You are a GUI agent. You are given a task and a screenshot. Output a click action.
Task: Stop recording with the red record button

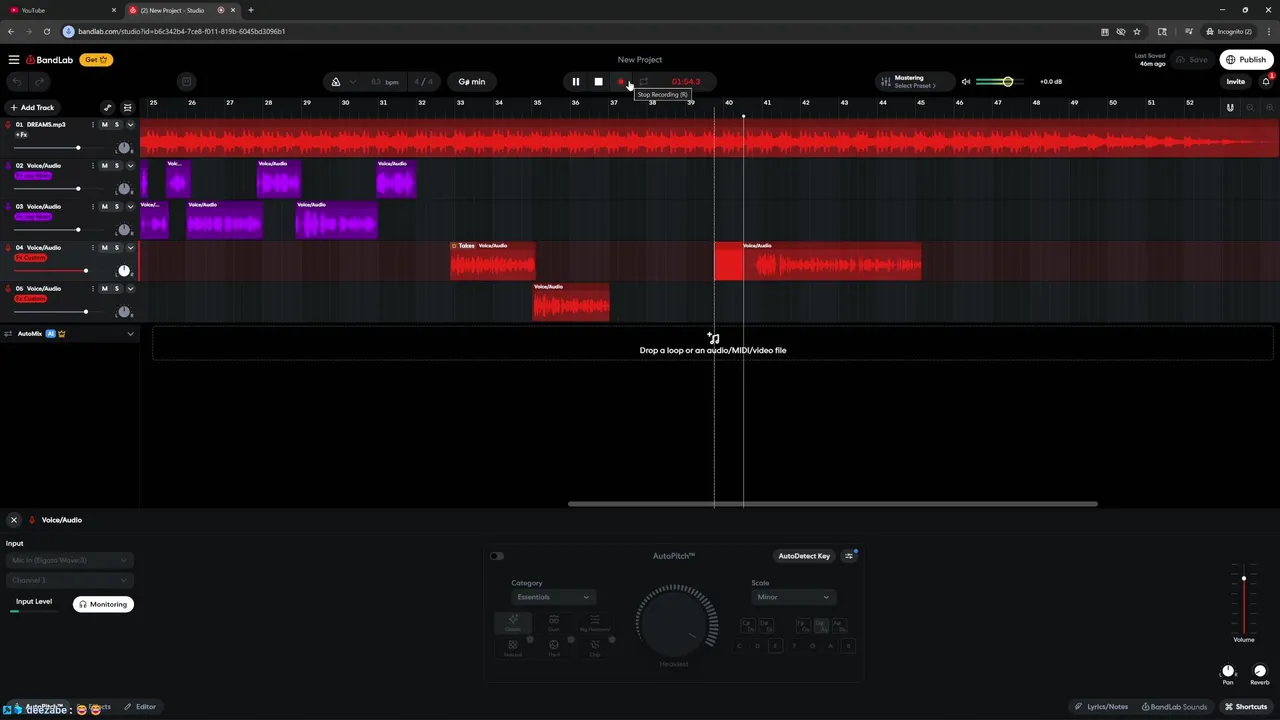(621, 82)
